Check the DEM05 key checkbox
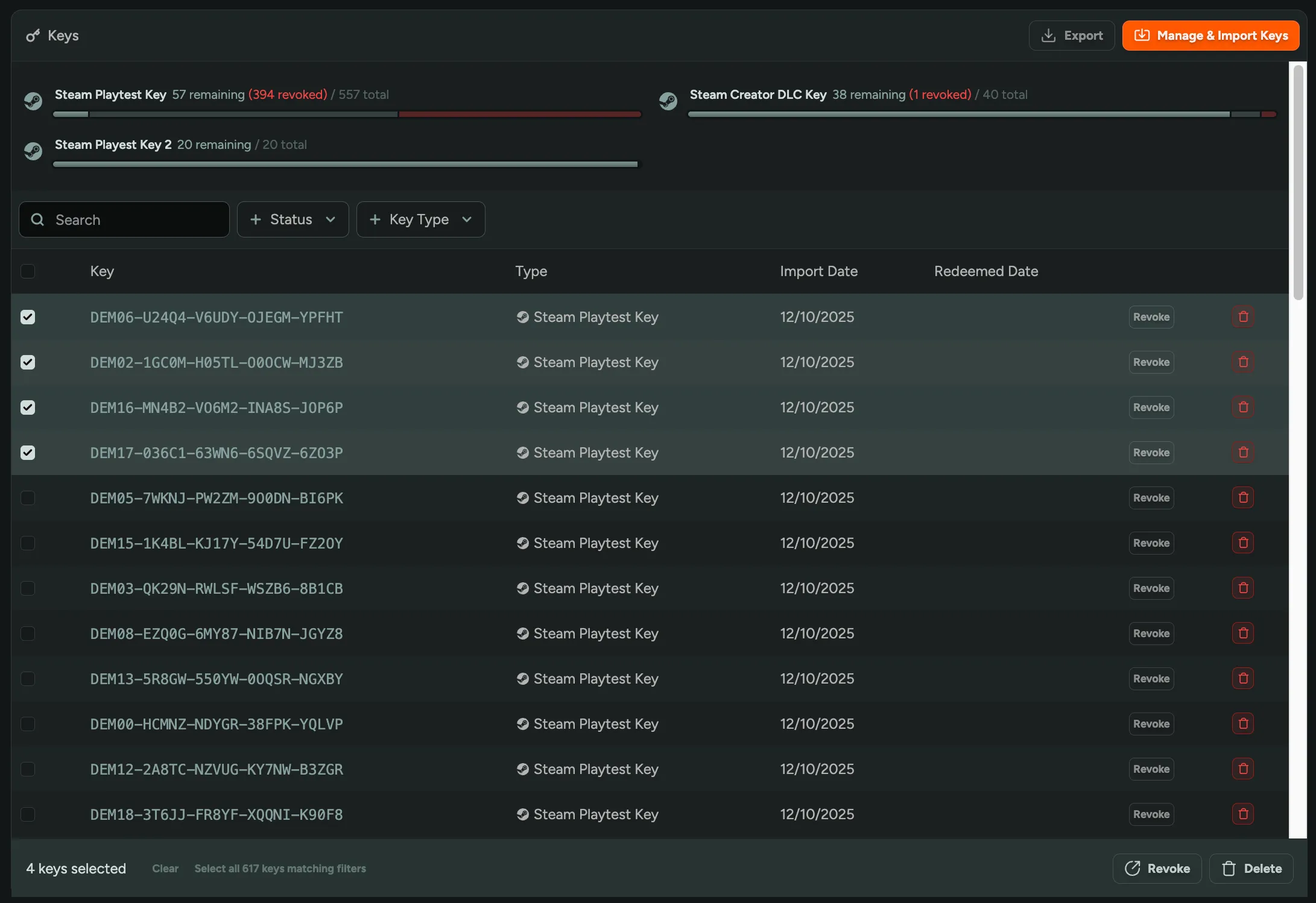The image size is (1316, 903). 28,497
